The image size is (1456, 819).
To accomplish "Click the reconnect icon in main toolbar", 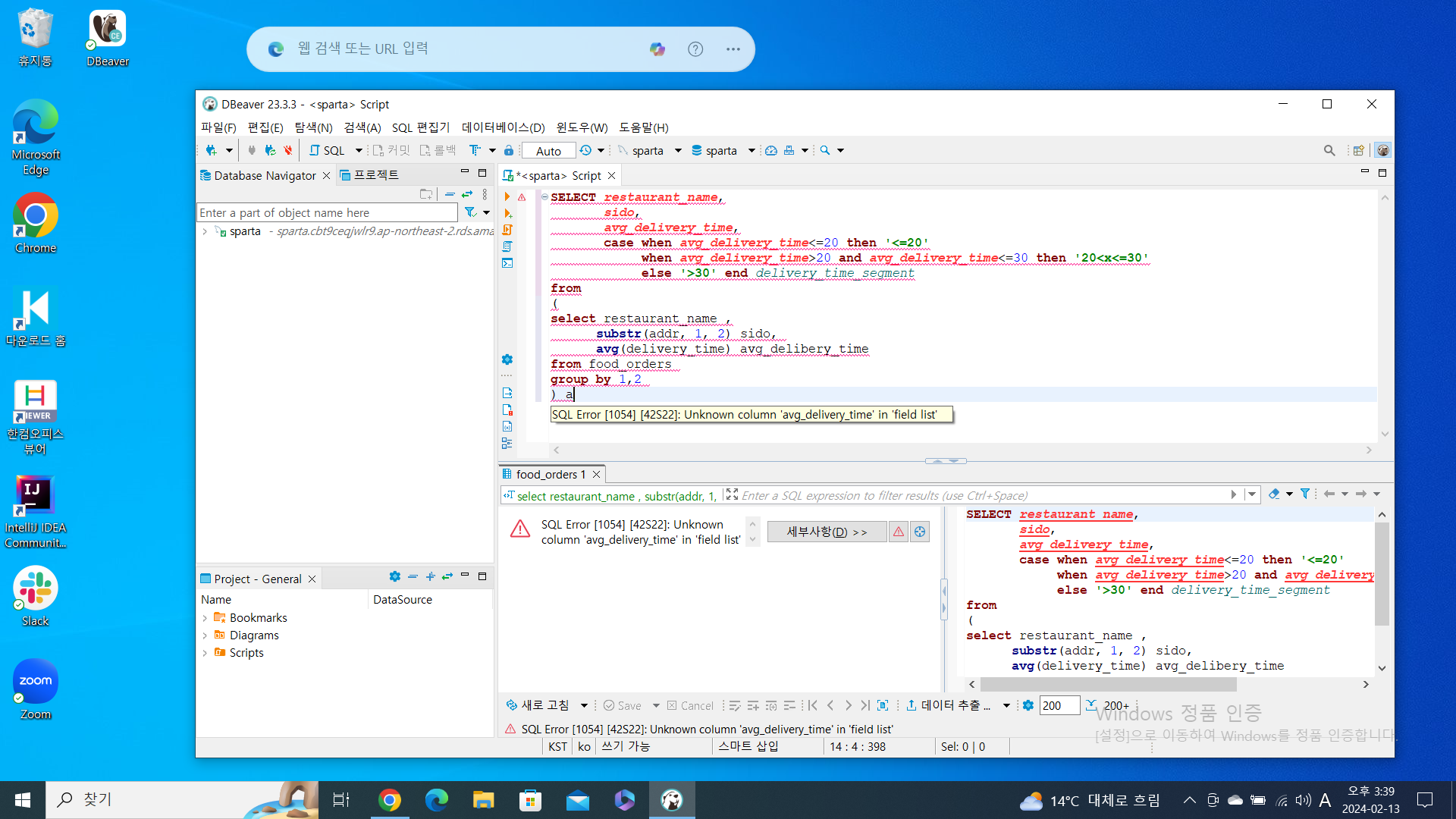I will 270,150.
